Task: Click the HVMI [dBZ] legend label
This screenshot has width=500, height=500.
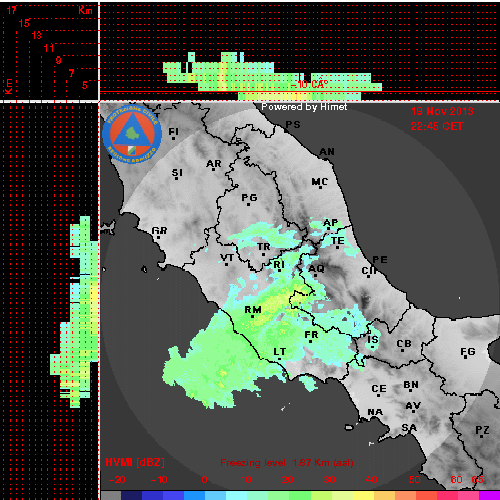Action: click(x=135, y=462)
